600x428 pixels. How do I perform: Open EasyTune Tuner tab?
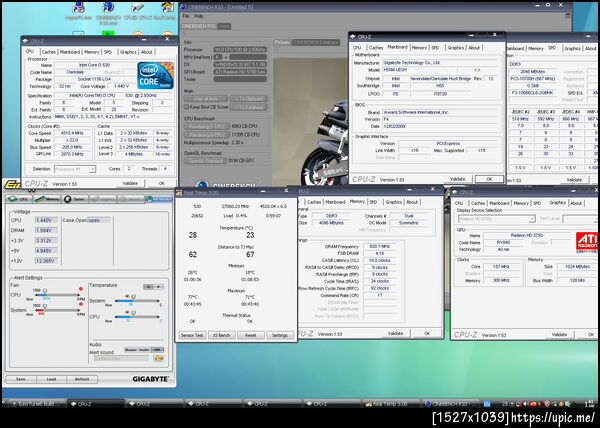point(75,199)
